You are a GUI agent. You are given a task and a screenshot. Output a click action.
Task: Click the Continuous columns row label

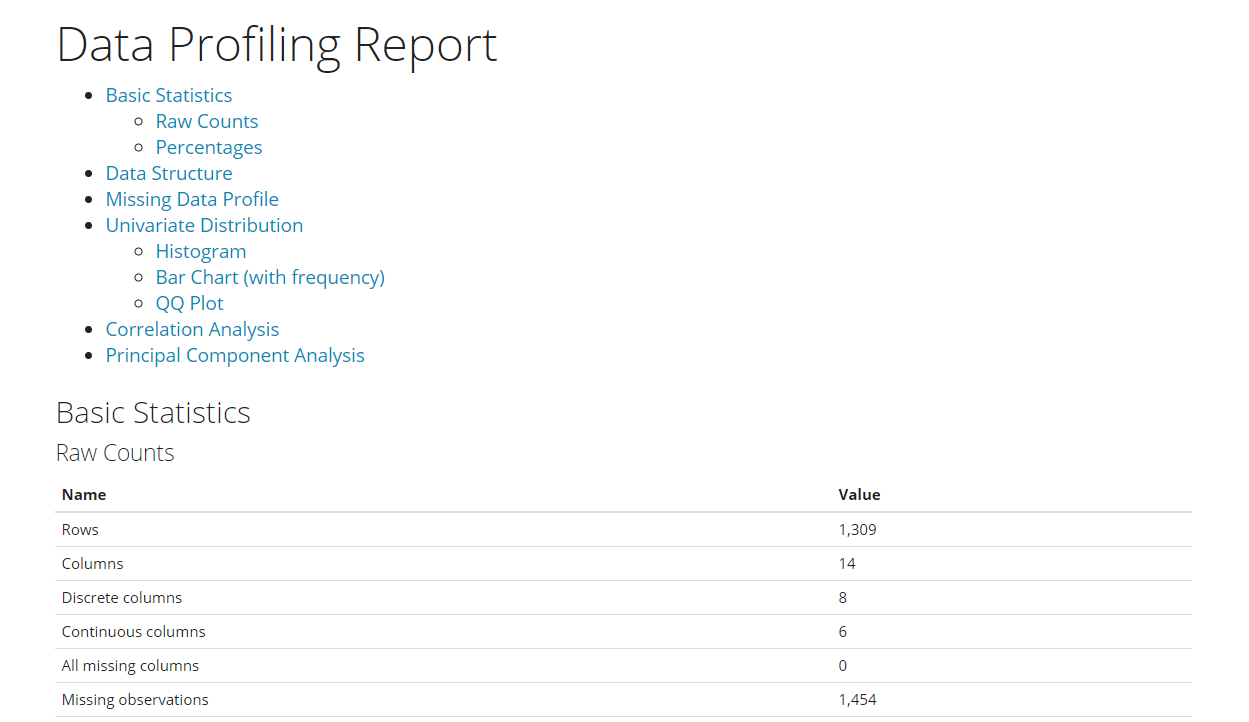[x=133, y=631]
